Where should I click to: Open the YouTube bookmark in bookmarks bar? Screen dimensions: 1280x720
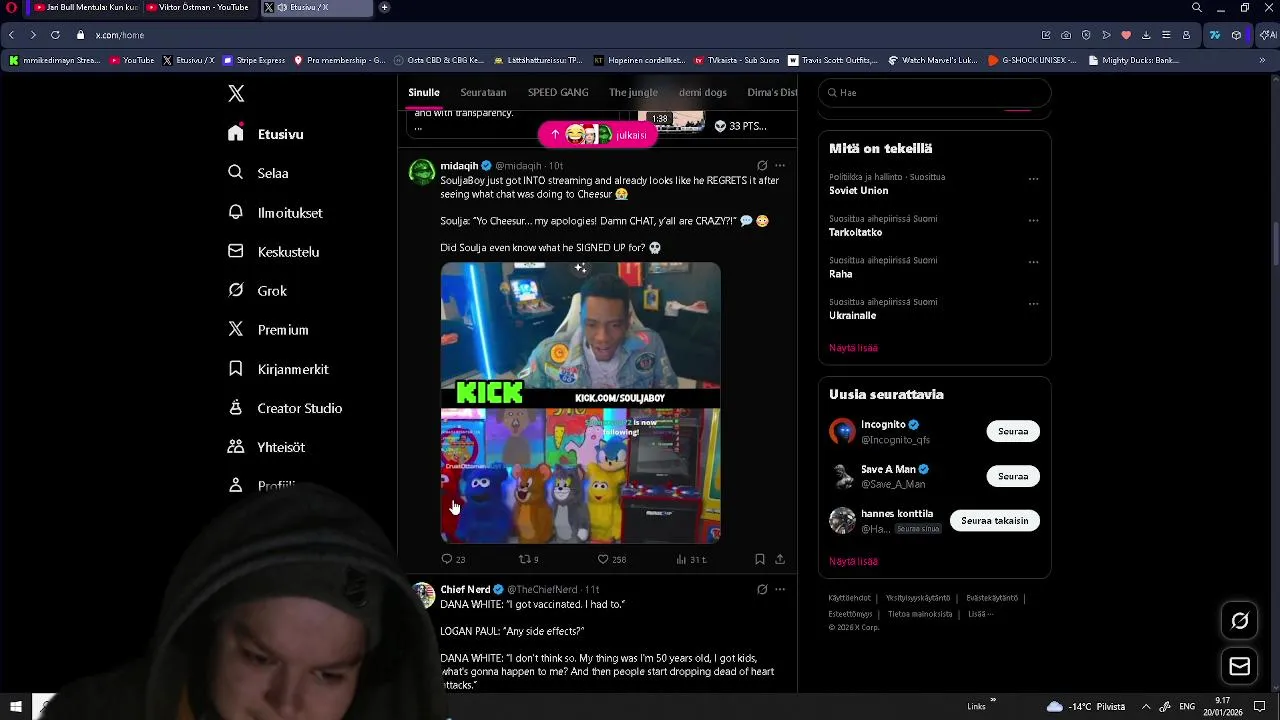coord(132,60)
